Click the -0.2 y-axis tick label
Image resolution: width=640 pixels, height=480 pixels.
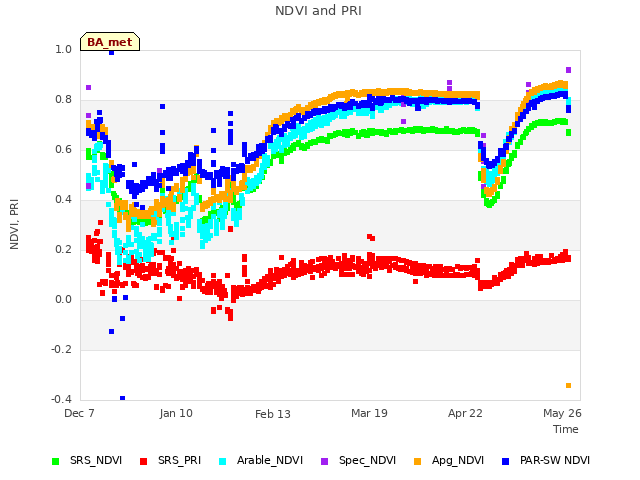tap(61, 349)
